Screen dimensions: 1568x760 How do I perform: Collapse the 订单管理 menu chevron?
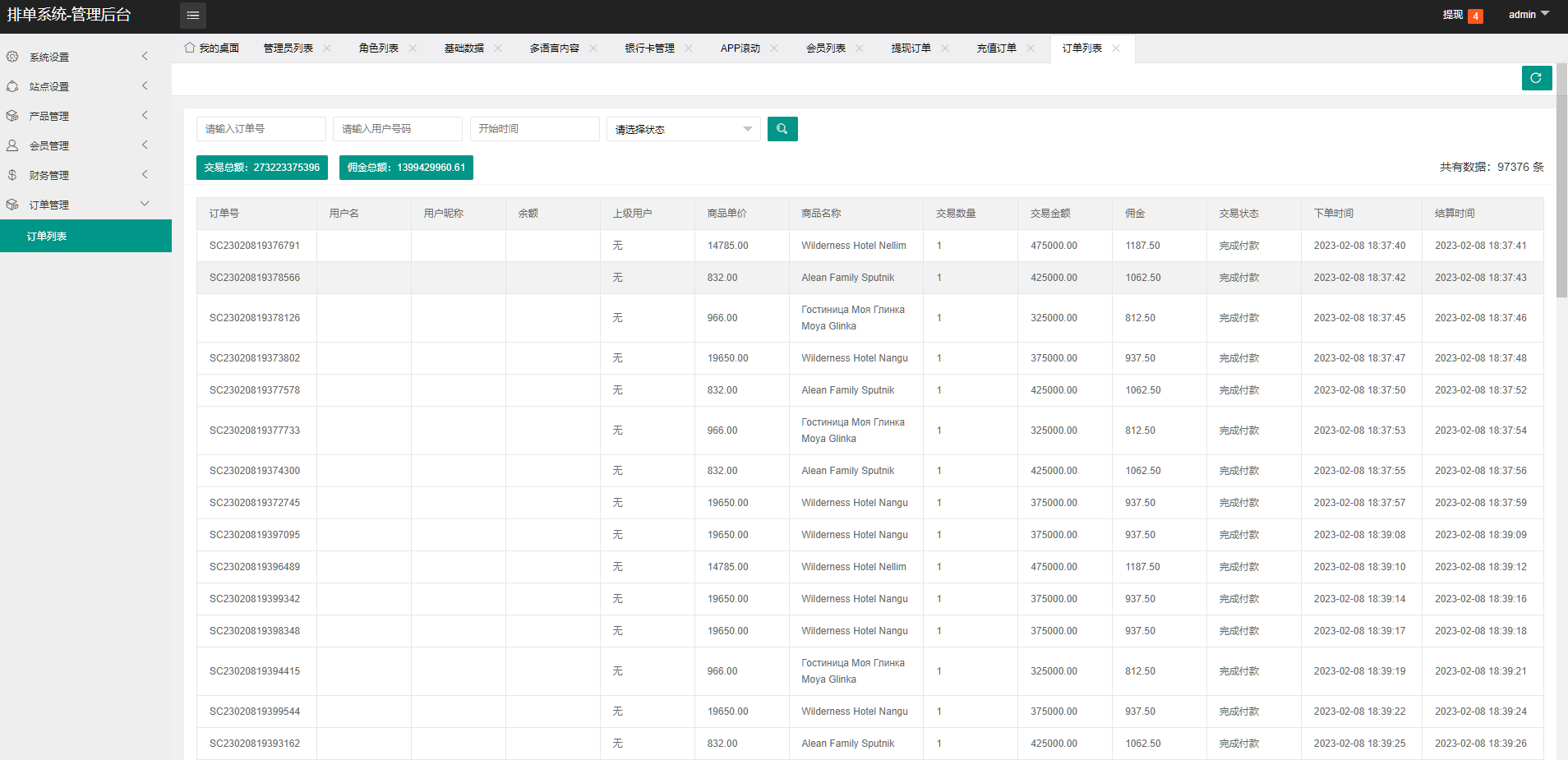[145, 203]
